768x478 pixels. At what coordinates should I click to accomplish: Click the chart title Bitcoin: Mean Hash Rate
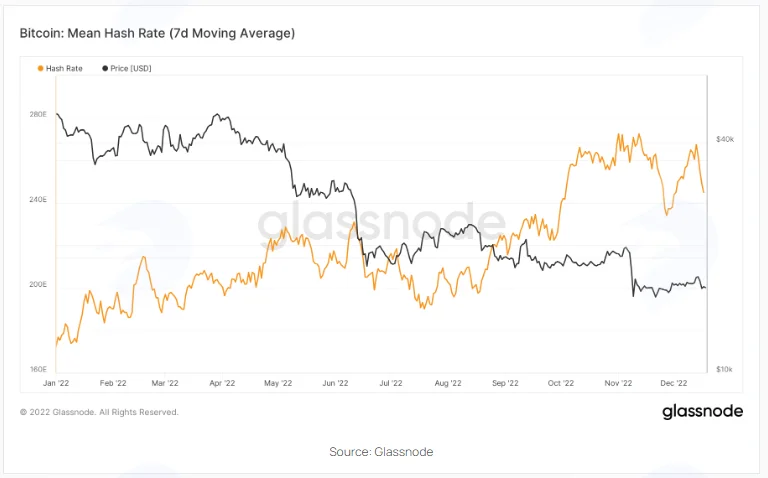[x=157, y=33]
